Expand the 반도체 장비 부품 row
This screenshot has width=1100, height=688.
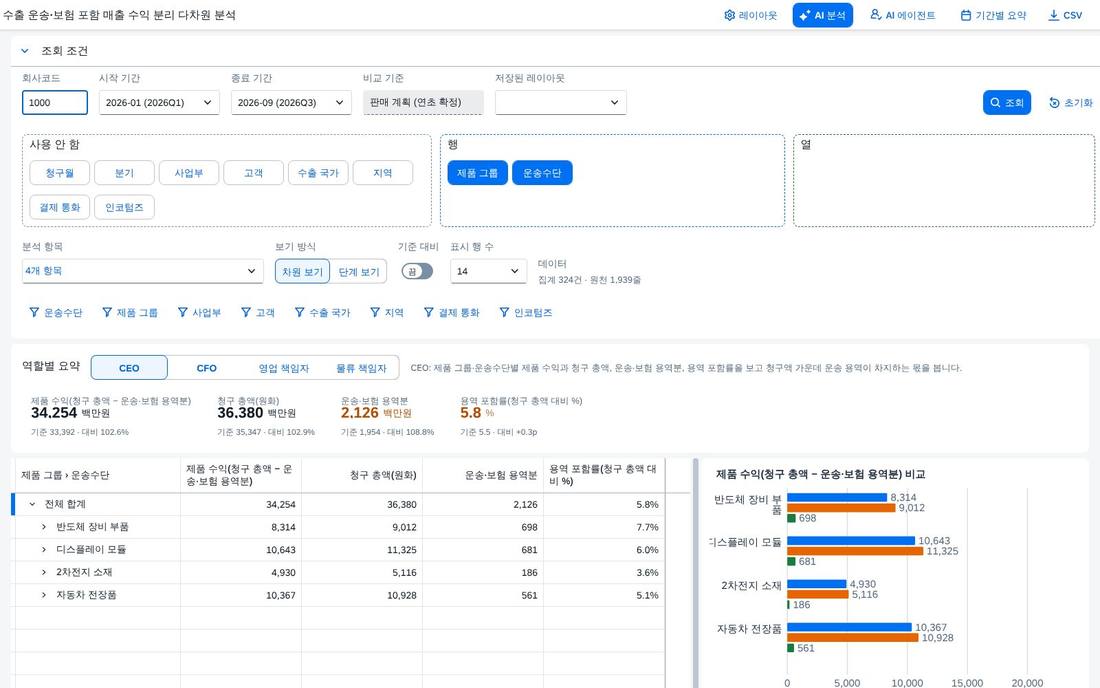pos(43,527)
